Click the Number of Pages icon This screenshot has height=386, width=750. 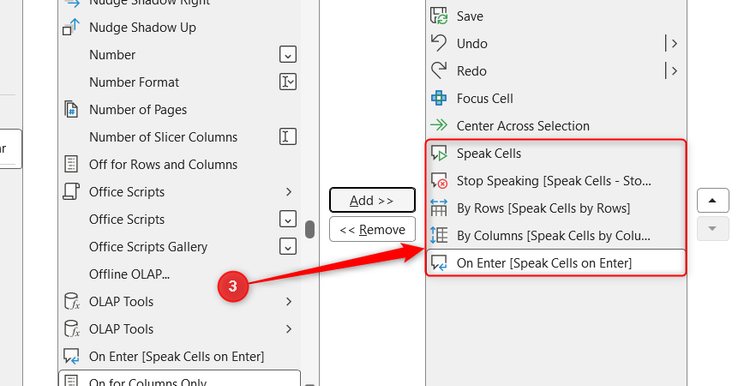pyautogui.click(x=71, y=110)
